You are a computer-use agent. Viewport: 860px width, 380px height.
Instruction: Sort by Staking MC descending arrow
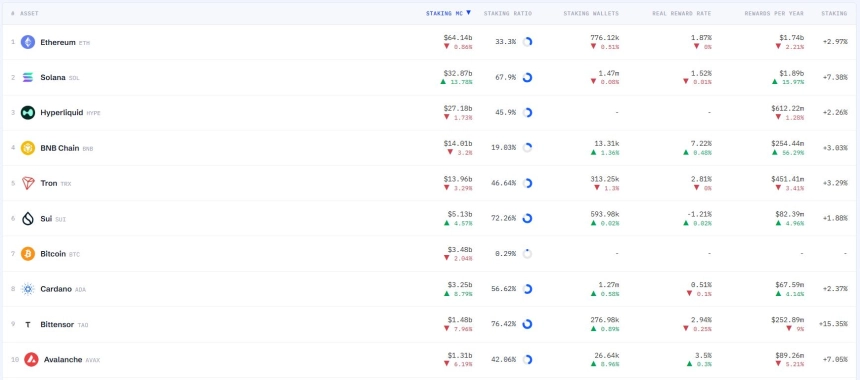[x=468, y=13]
